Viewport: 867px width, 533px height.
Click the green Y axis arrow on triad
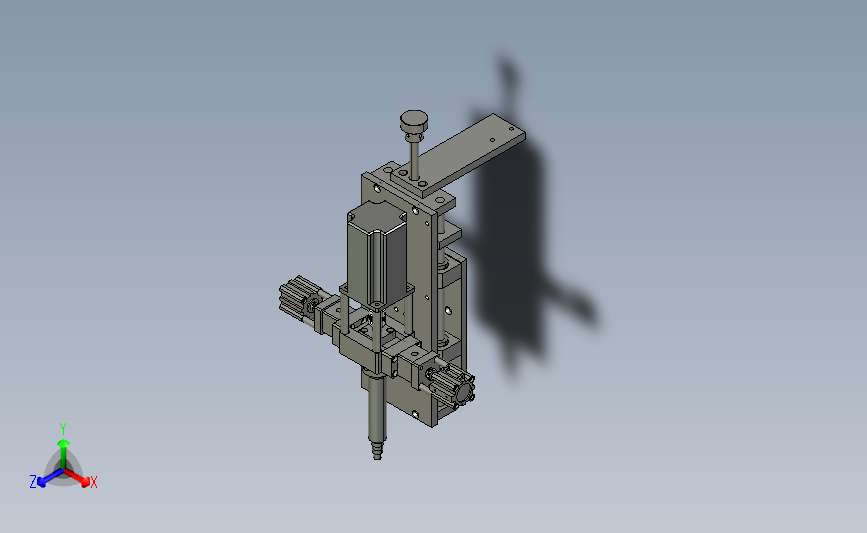click(63, 455)
